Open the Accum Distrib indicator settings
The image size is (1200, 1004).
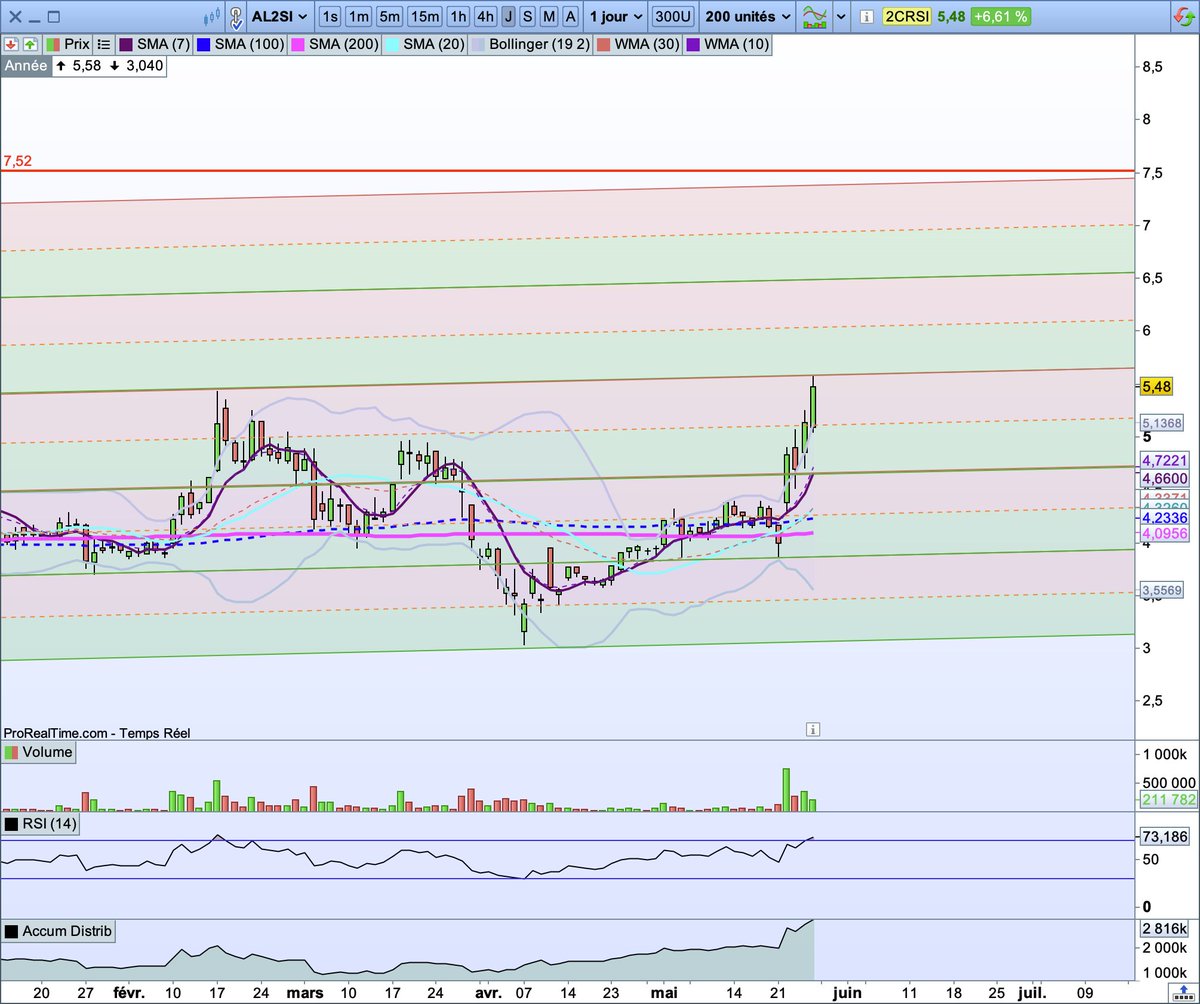point(59,931)
